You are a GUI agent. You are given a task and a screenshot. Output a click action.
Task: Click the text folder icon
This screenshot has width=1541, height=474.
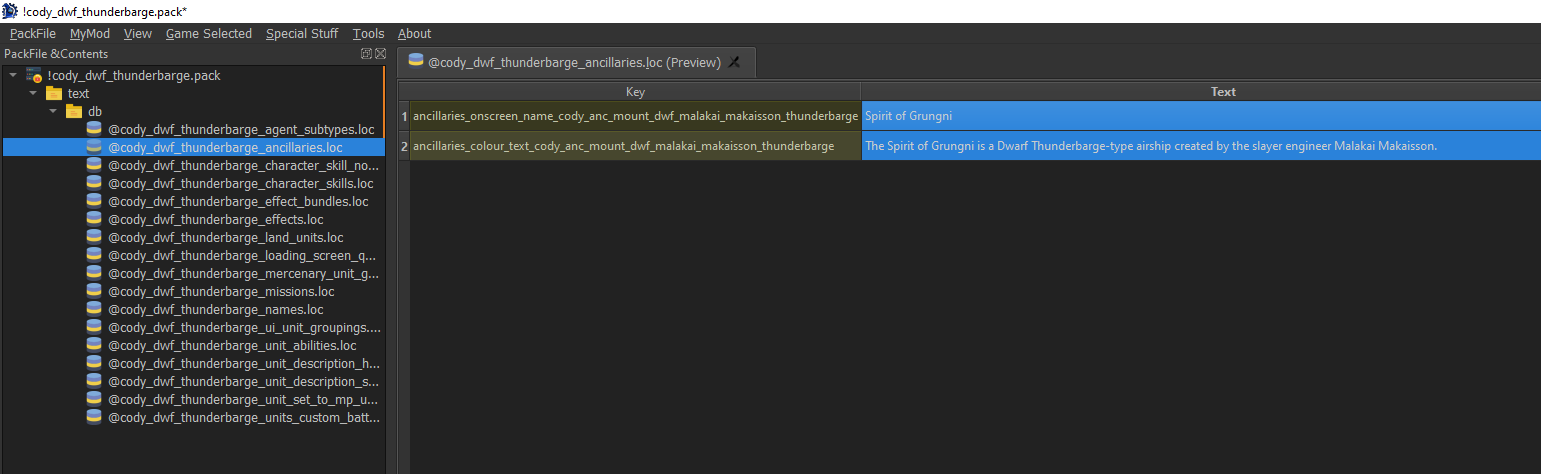coord(54,93)
